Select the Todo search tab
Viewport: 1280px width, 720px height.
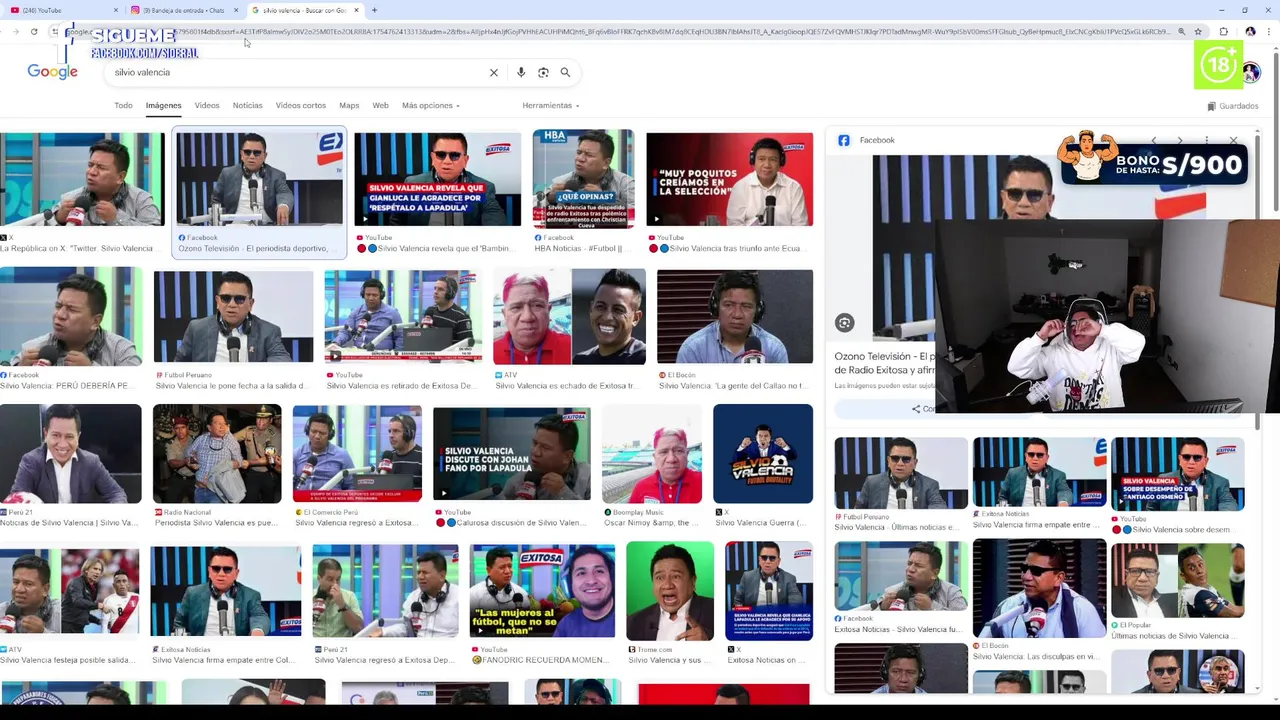(123, 105)
